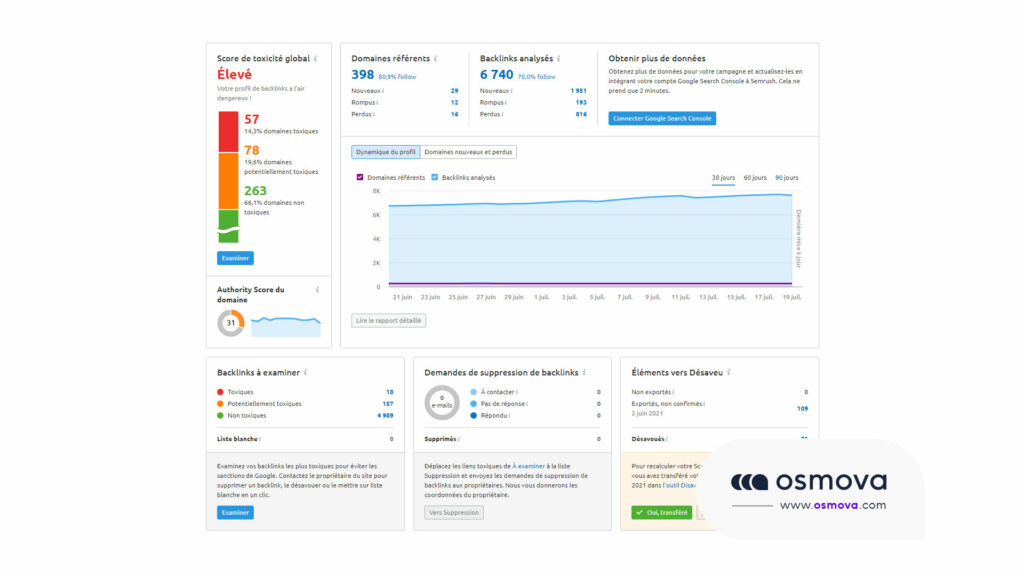The image size is (1024, 576).
Task: Click Examiner under the toxicity score
Action: click(x=233, y=257)
